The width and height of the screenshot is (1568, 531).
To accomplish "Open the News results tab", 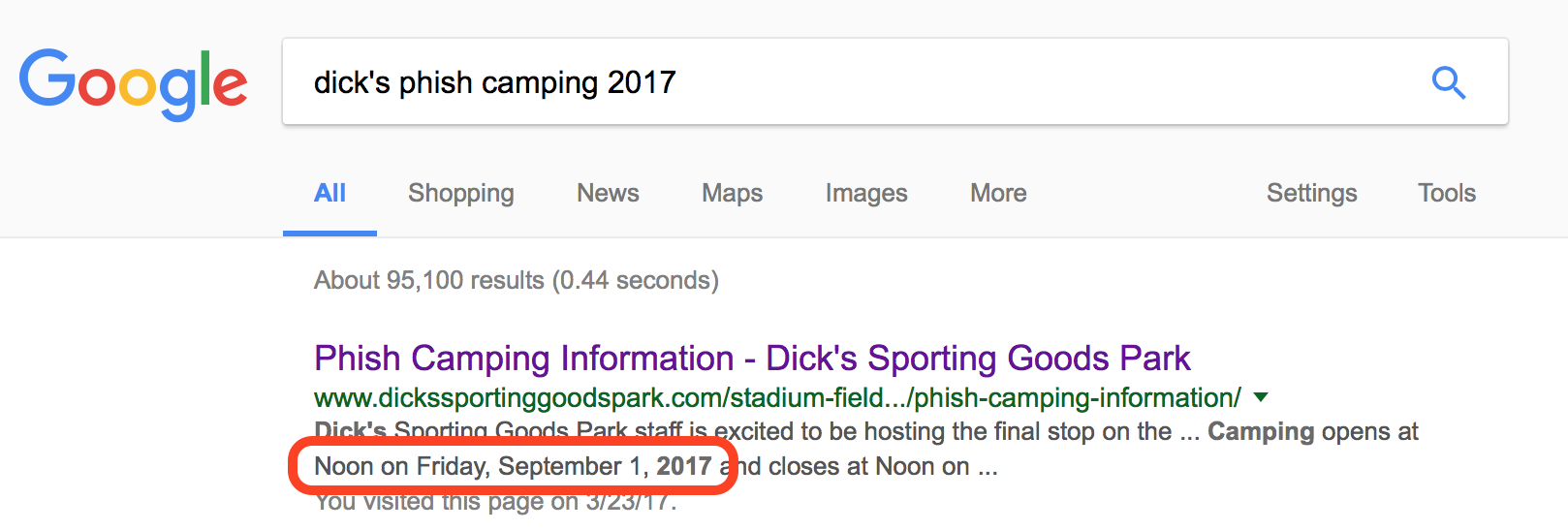I will (608, 194).
